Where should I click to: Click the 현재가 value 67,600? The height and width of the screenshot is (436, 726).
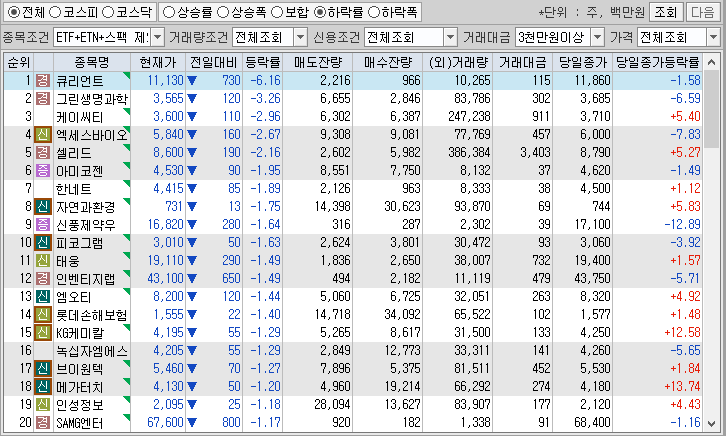165,423
